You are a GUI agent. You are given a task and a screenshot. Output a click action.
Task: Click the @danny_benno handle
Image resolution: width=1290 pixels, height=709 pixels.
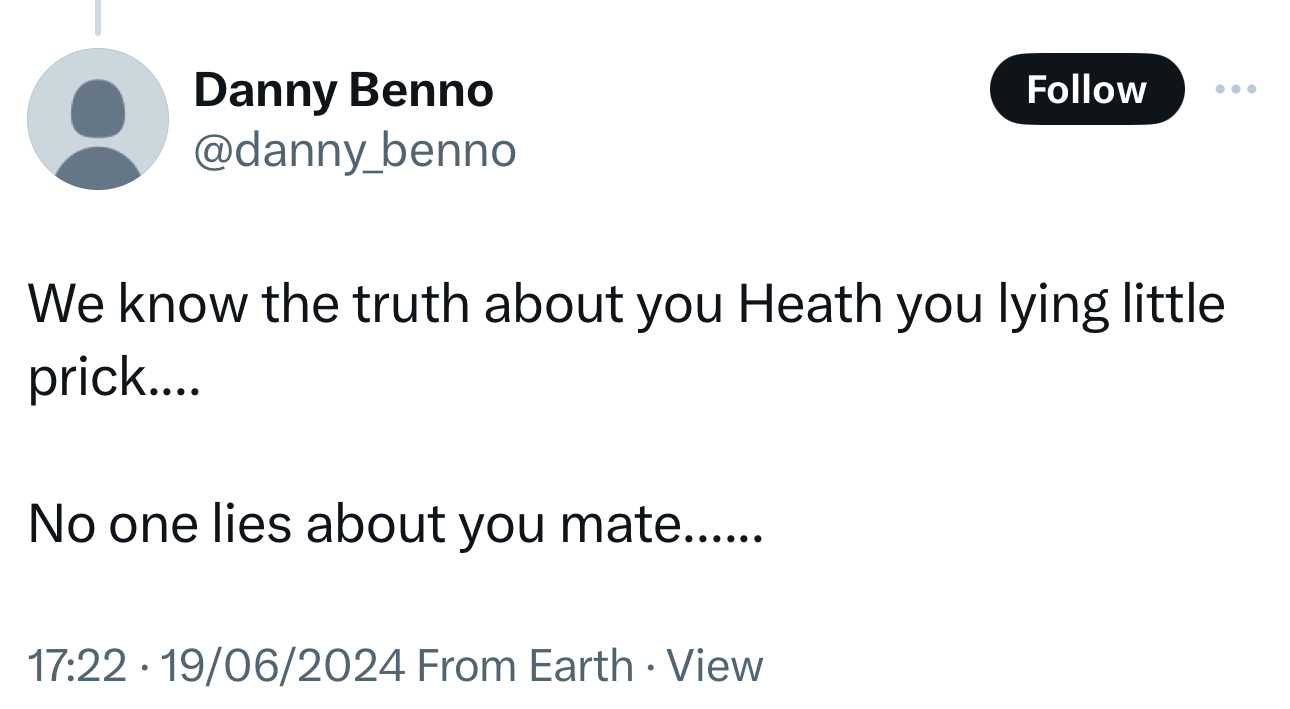click(354, 151)
